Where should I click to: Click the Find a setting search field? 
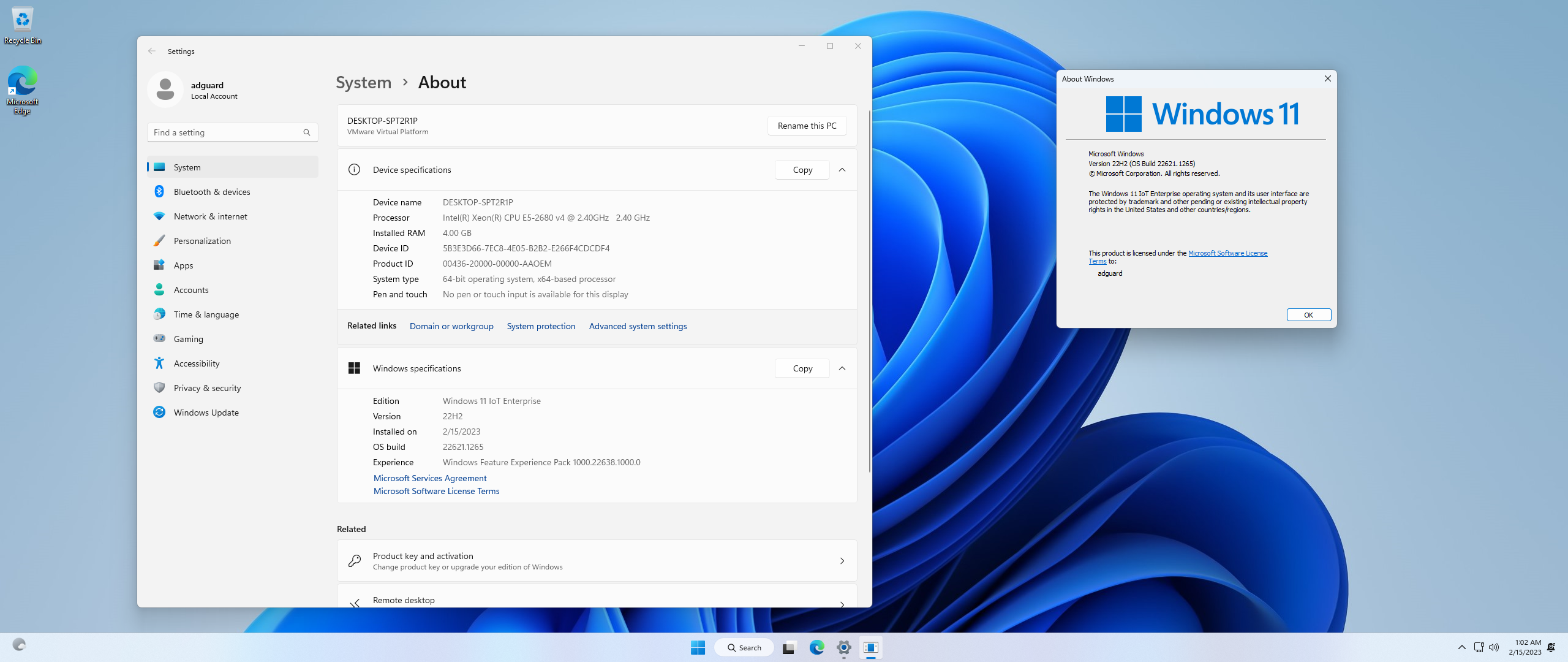[x=232, y=132]
